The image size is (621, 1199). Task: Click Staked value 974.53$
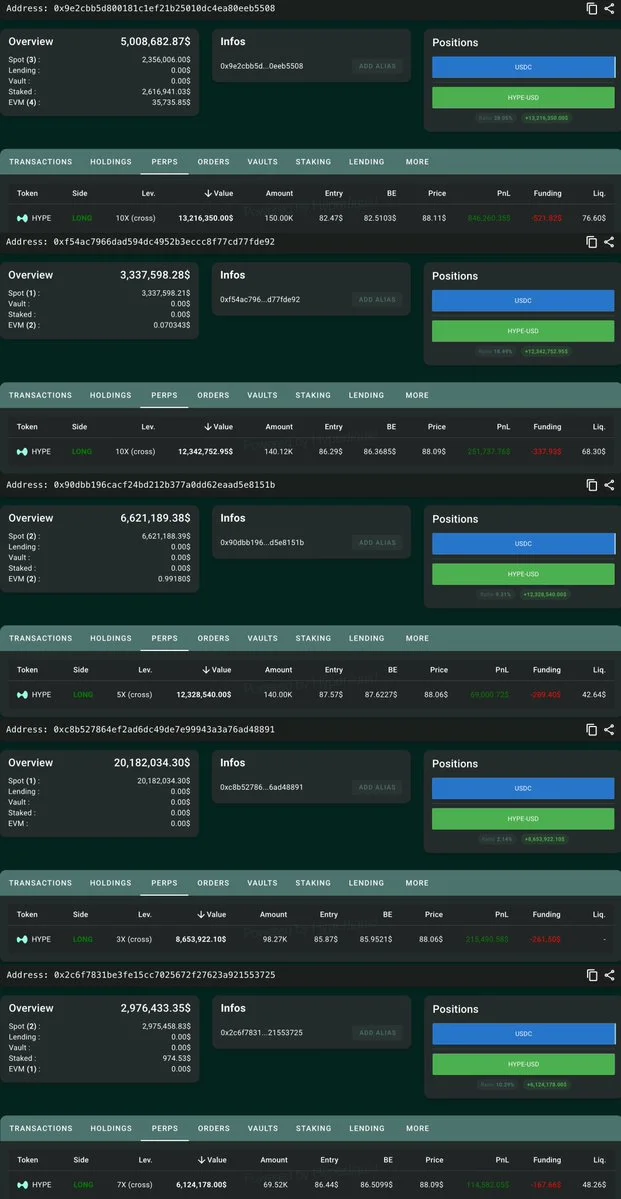pyautogui.click(x=178, y=1058)
